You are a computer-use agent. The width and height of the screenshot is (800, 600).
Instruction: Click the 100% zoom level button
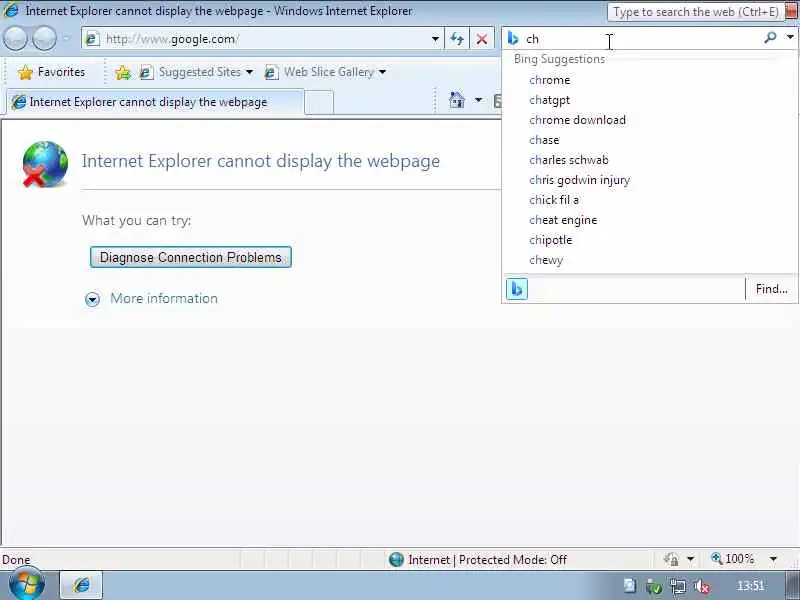[732, 559]
